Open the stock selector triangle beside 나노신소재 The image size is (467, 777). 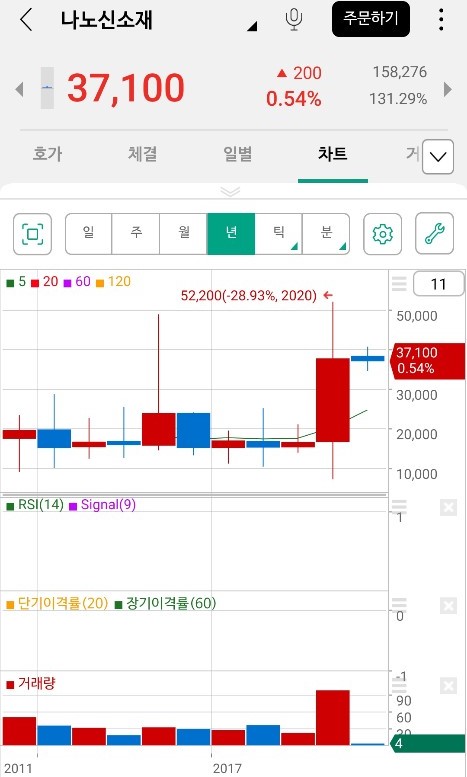click(x=252, y=26)
